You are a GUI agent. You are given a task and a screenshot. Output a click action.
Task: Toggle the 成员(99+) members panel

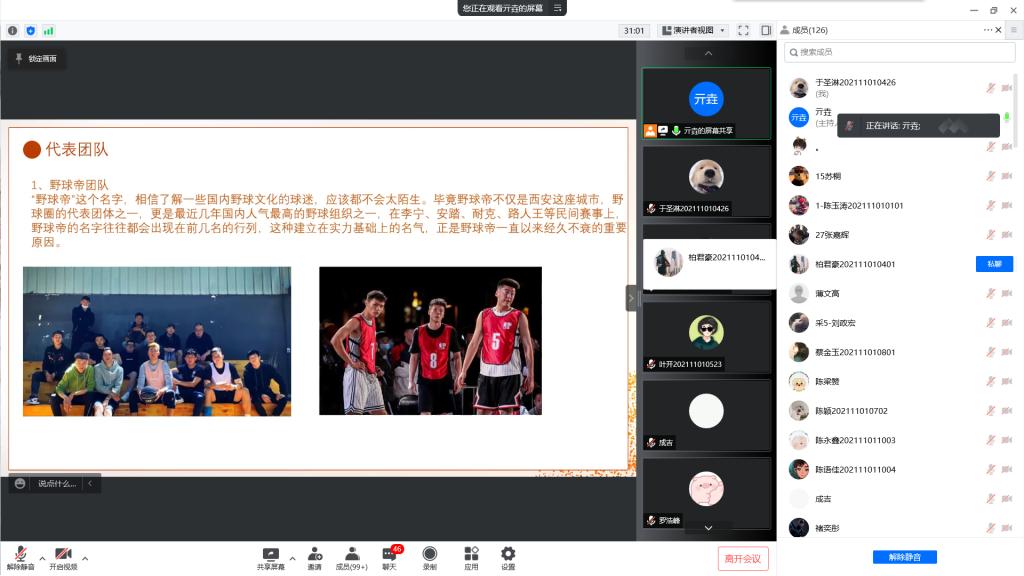pos(352,557)
